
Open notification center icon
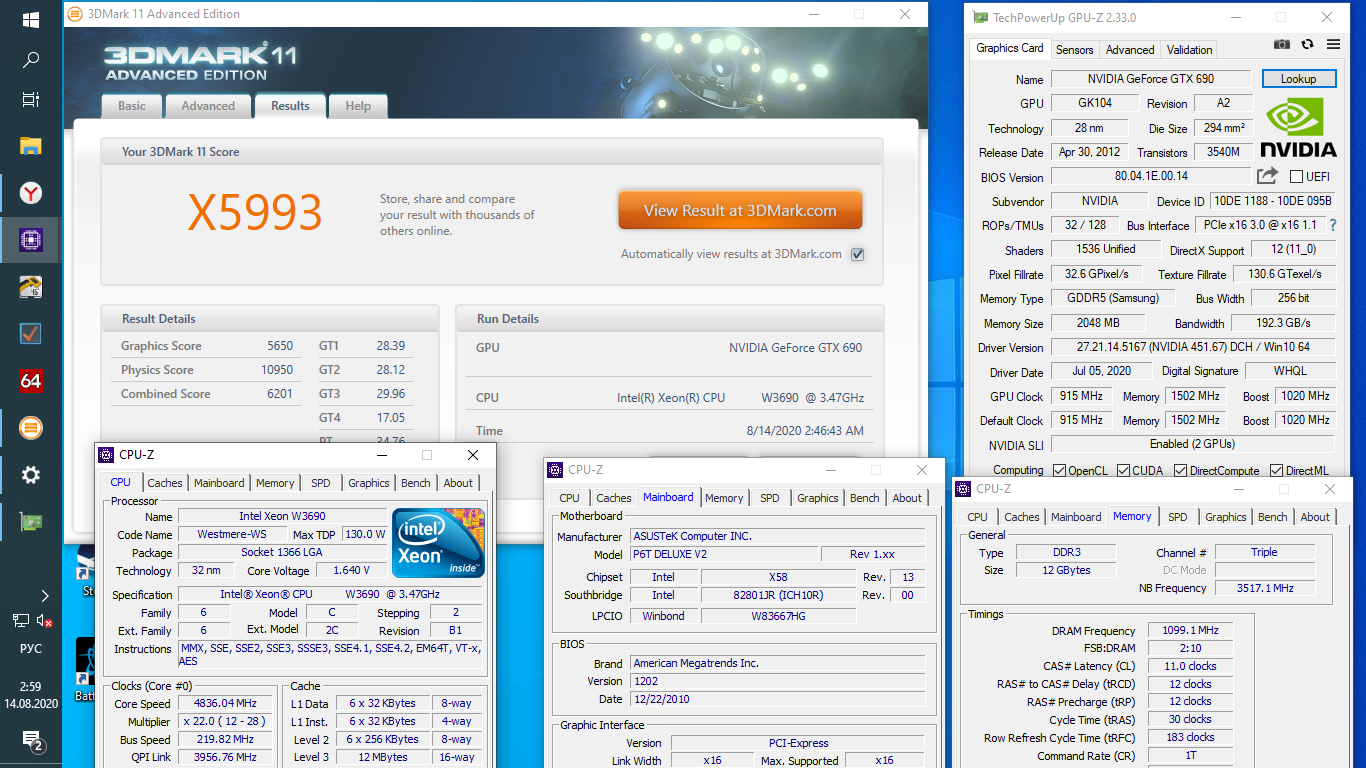[x=31, y=740]
